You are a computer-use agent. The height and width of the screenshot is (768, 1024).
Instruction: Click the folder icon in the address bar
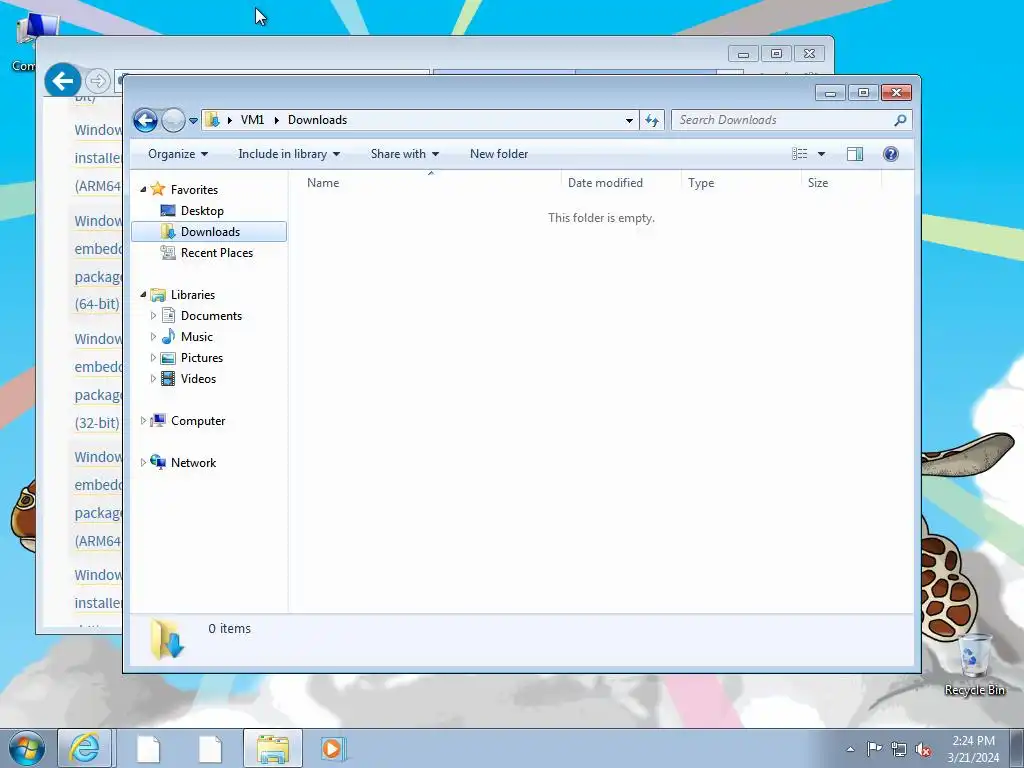(x=212, y=120)
